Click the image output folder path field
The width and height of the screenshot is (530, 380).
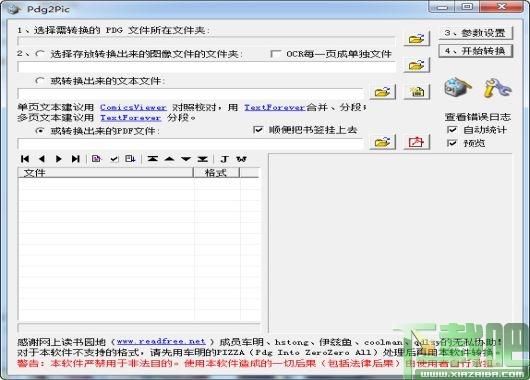point(207,67)
